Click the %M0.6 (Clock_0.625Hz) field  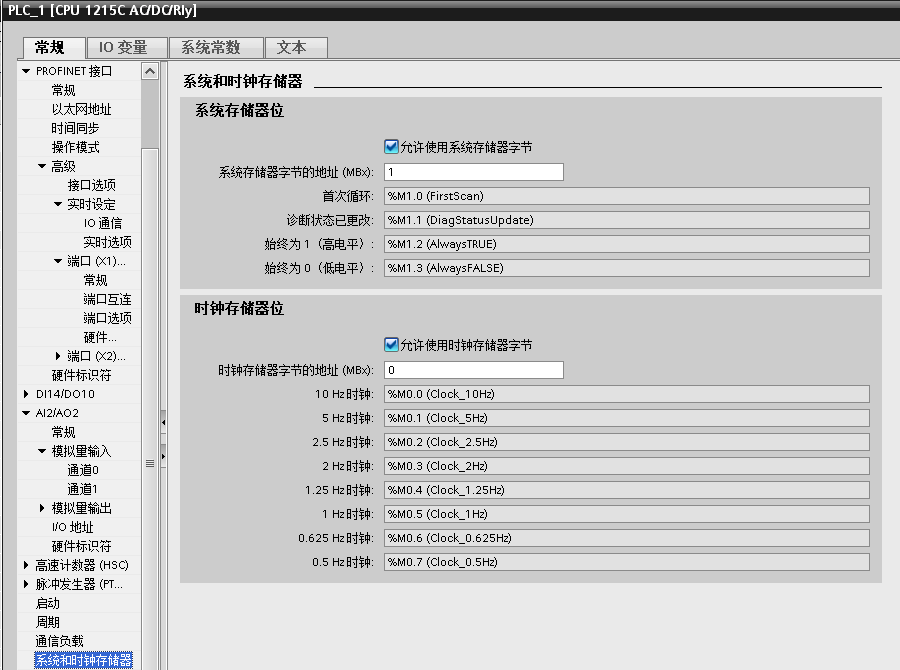(627, 538)
